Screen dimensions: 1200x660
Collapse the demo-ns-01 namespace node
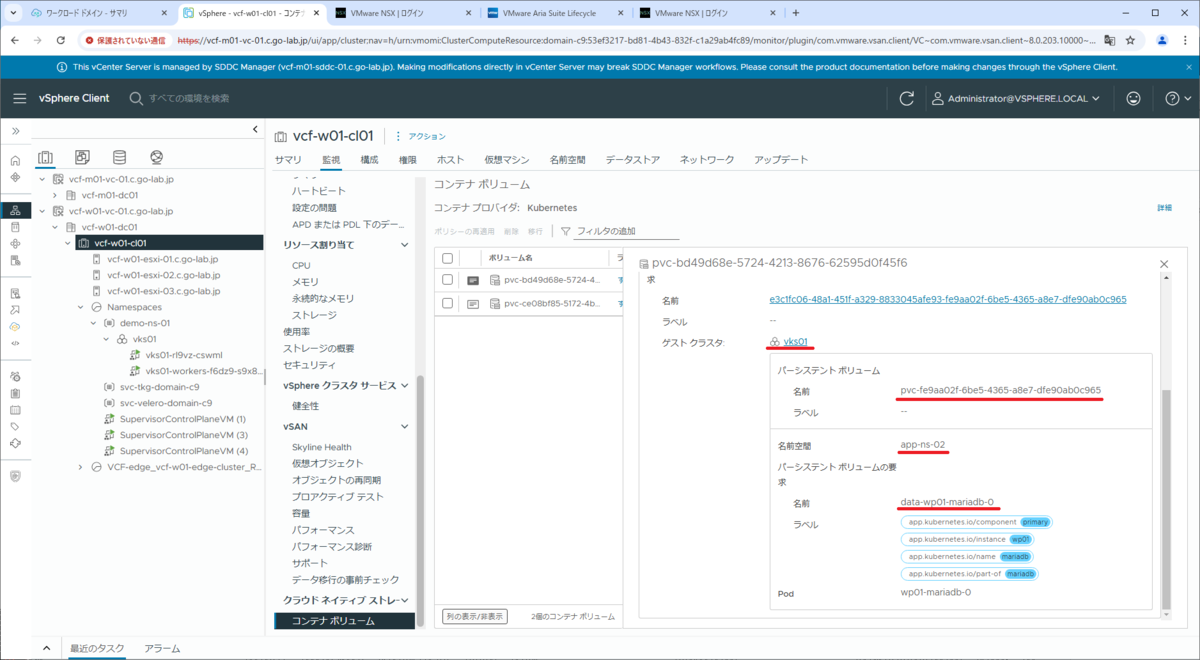(x=94, y=323)
